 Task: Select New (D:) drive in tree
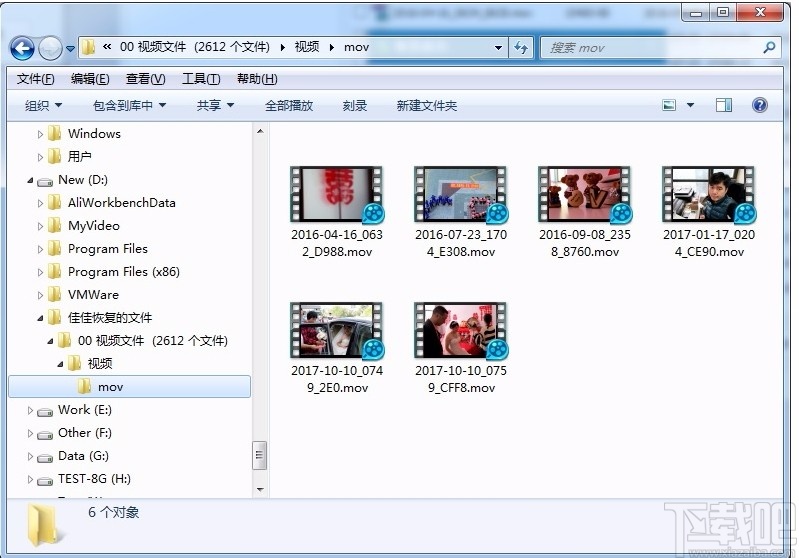[x=83, y=180]
